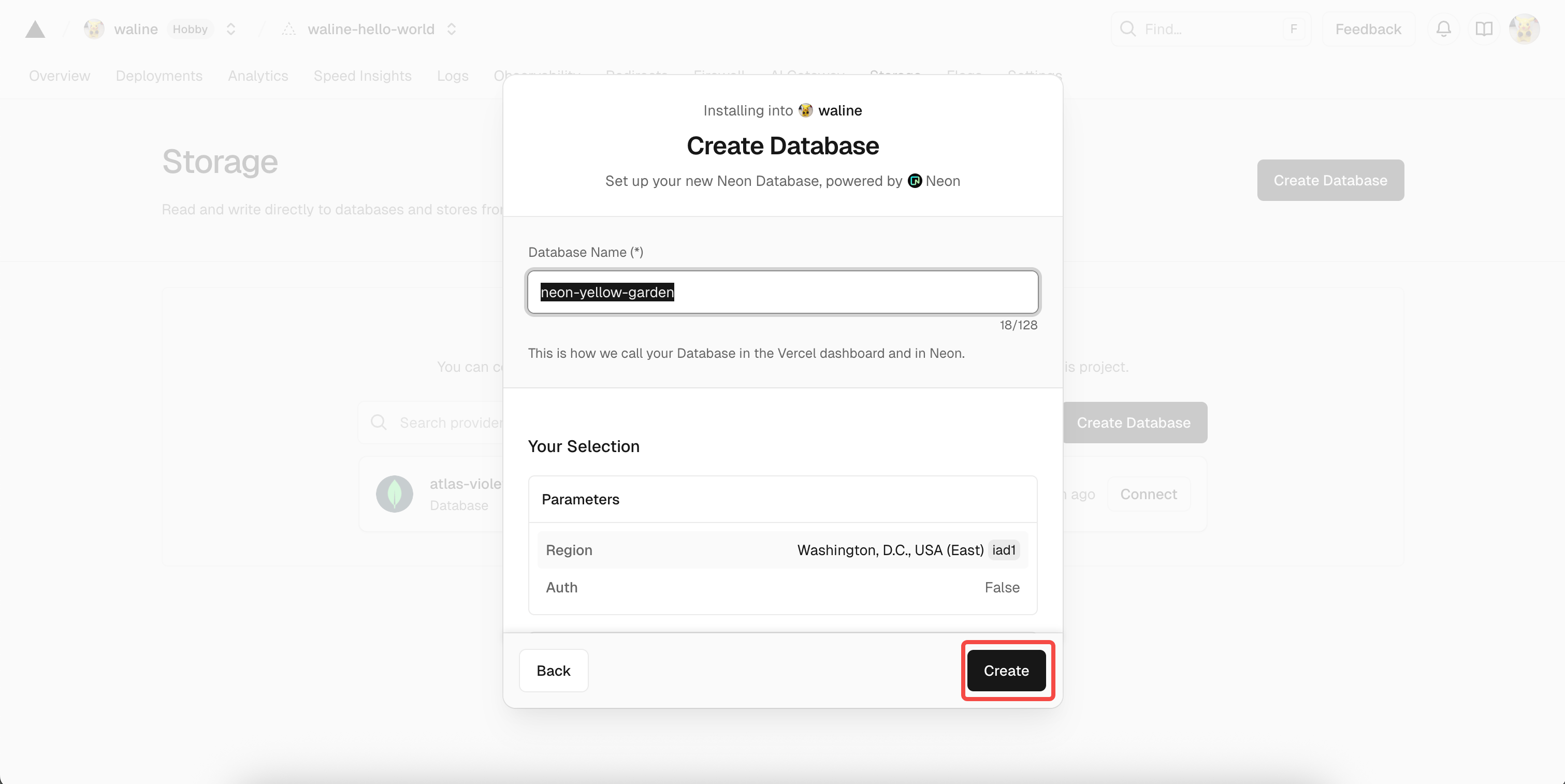Go Back in the dialog
The image size is (1565, 784).
(x=553, y=671)
